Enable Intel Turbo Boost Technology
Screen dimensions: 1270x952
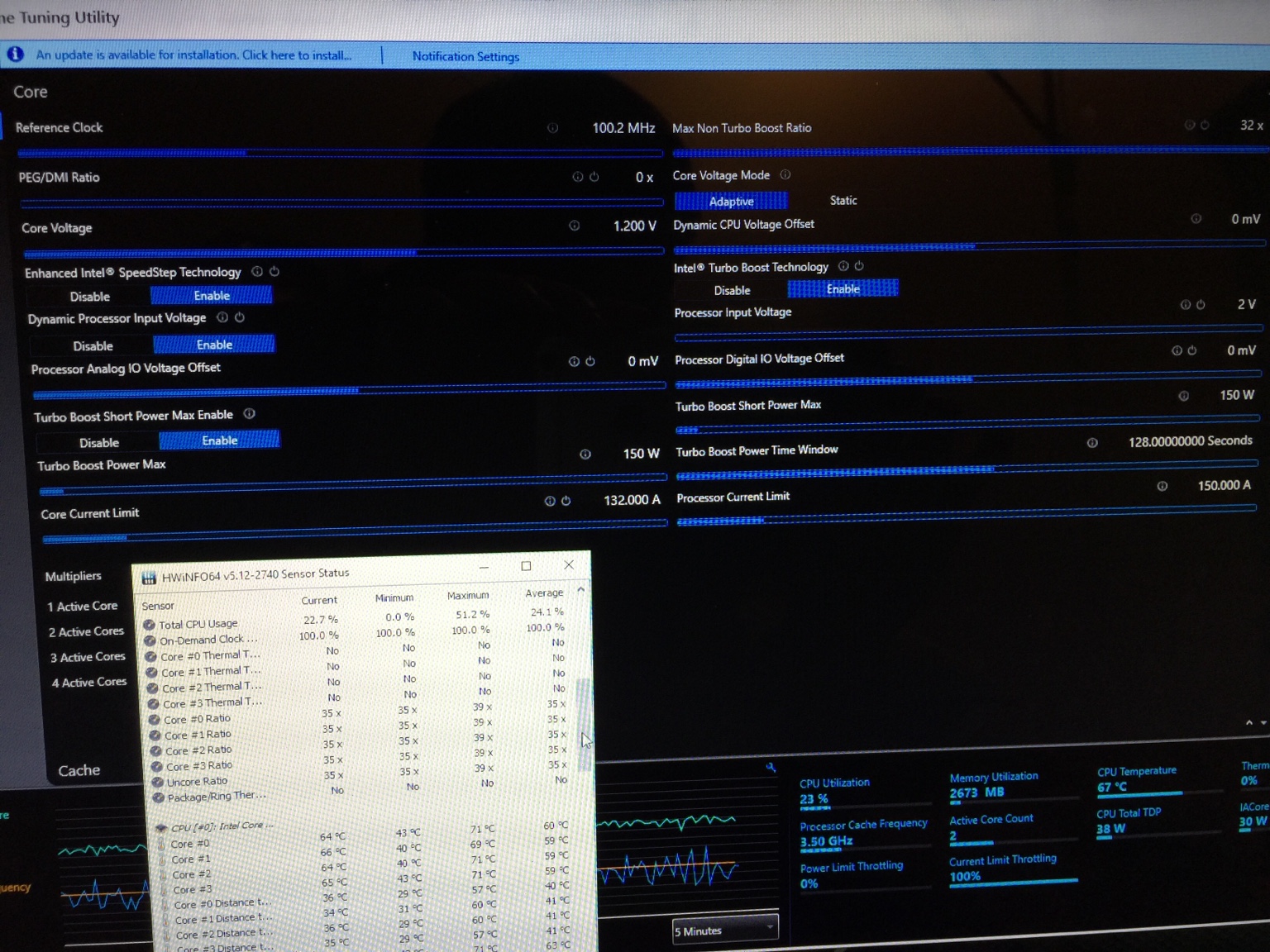pos(843,288)
